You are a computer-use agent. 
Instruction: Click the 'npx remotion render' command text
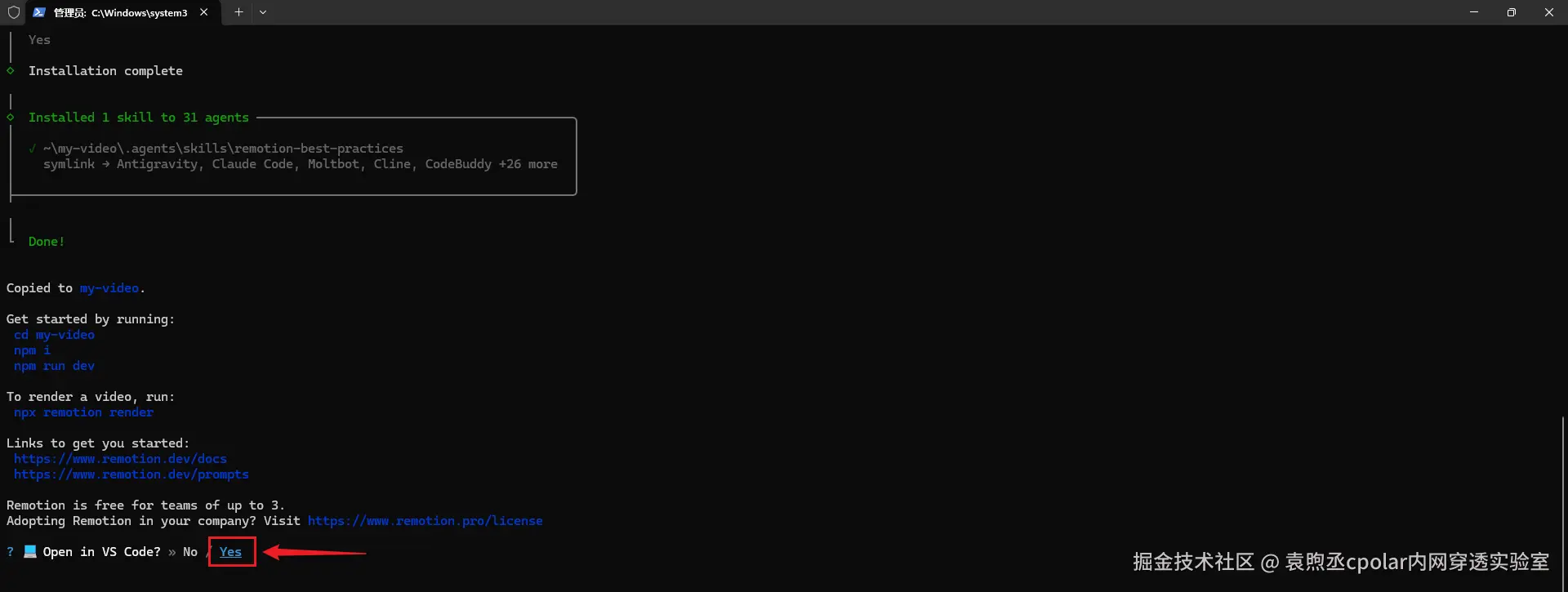pos(83,412)
